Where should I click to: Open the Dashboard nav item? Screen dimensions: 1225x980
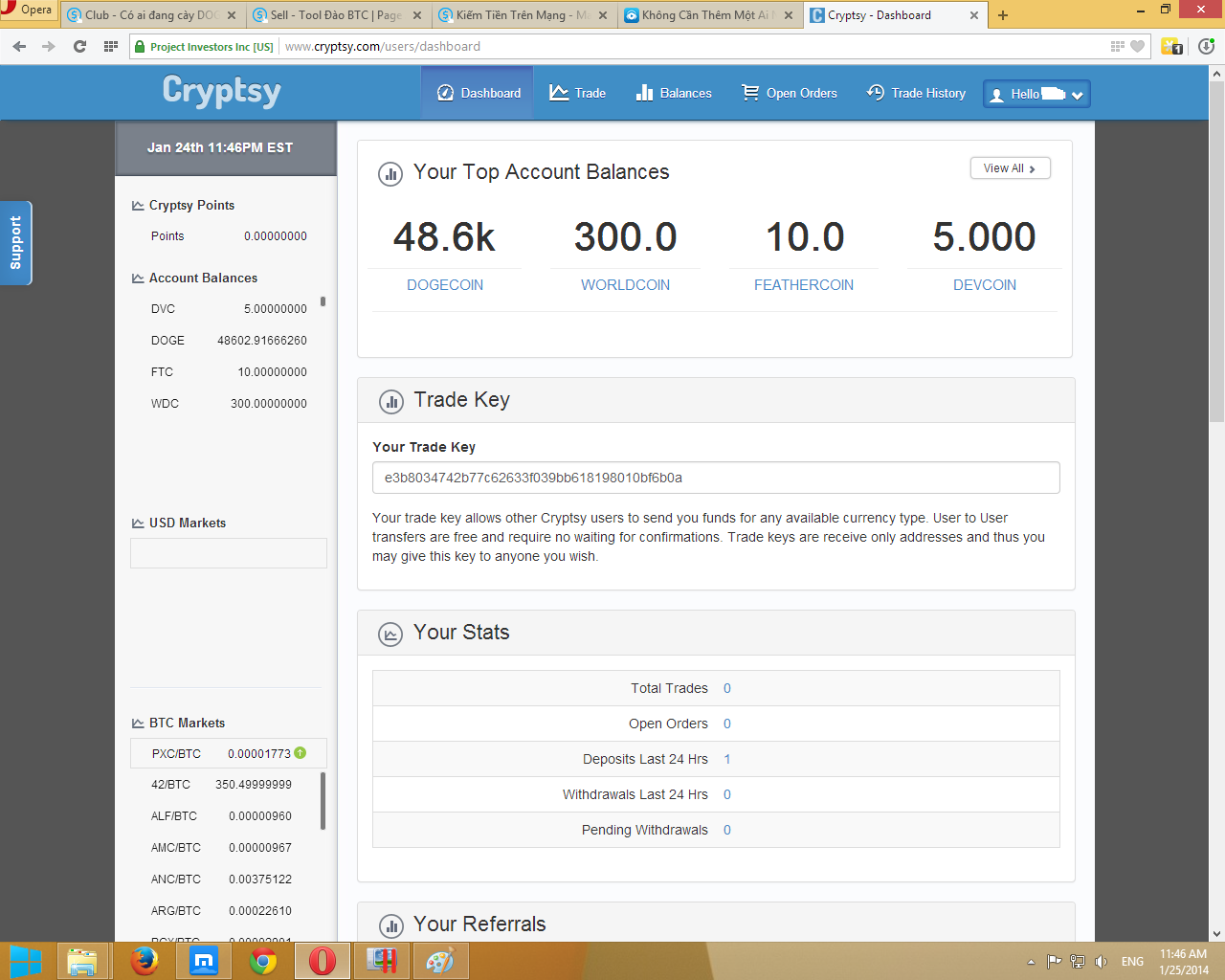coord(479,93)
